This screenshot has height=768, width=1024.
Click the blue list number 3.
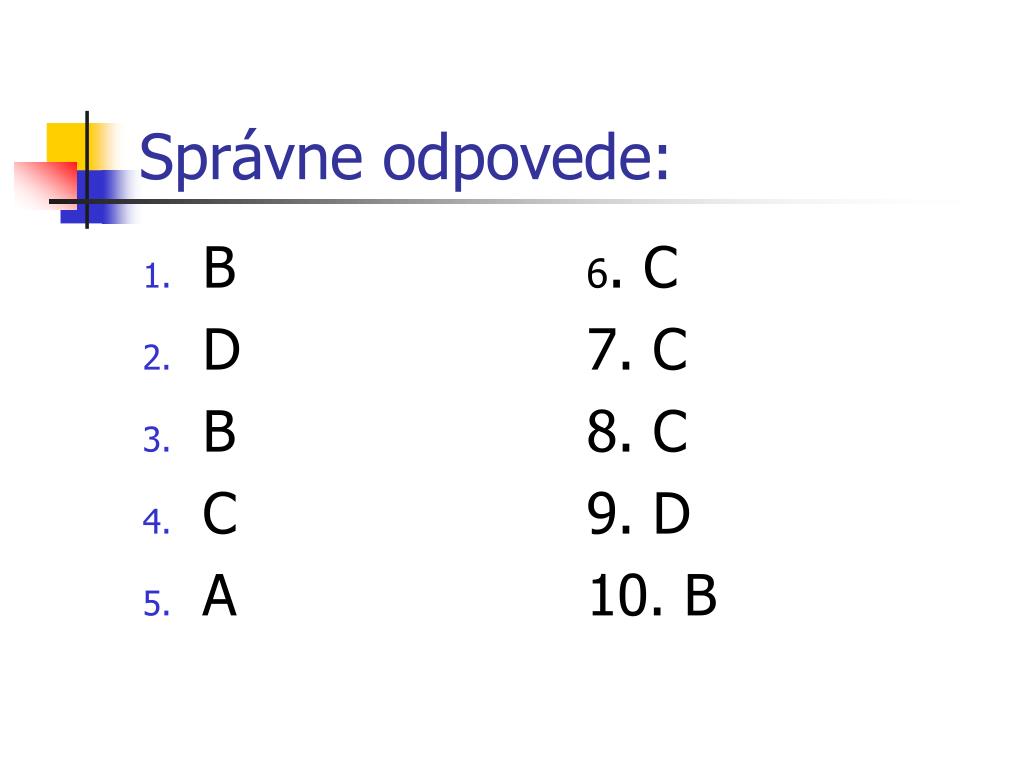[157, 440]
